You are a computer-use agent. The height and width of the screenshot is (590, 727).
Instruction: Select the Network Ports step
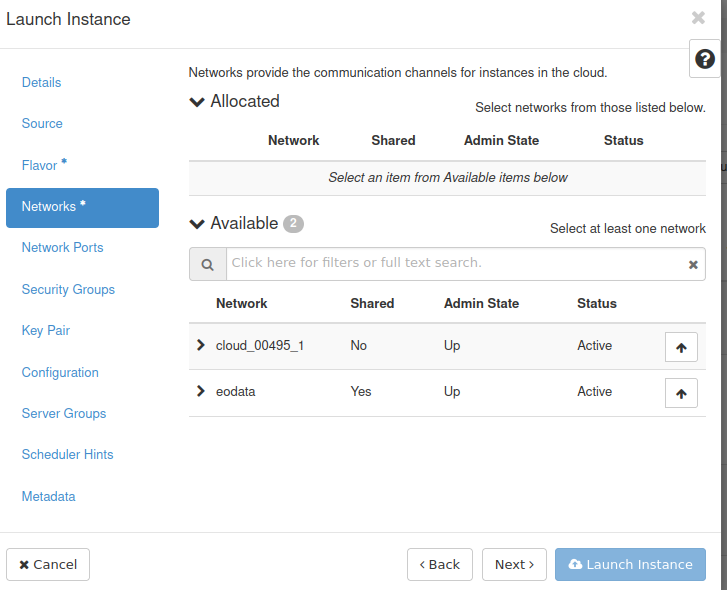tap(62, 247)
